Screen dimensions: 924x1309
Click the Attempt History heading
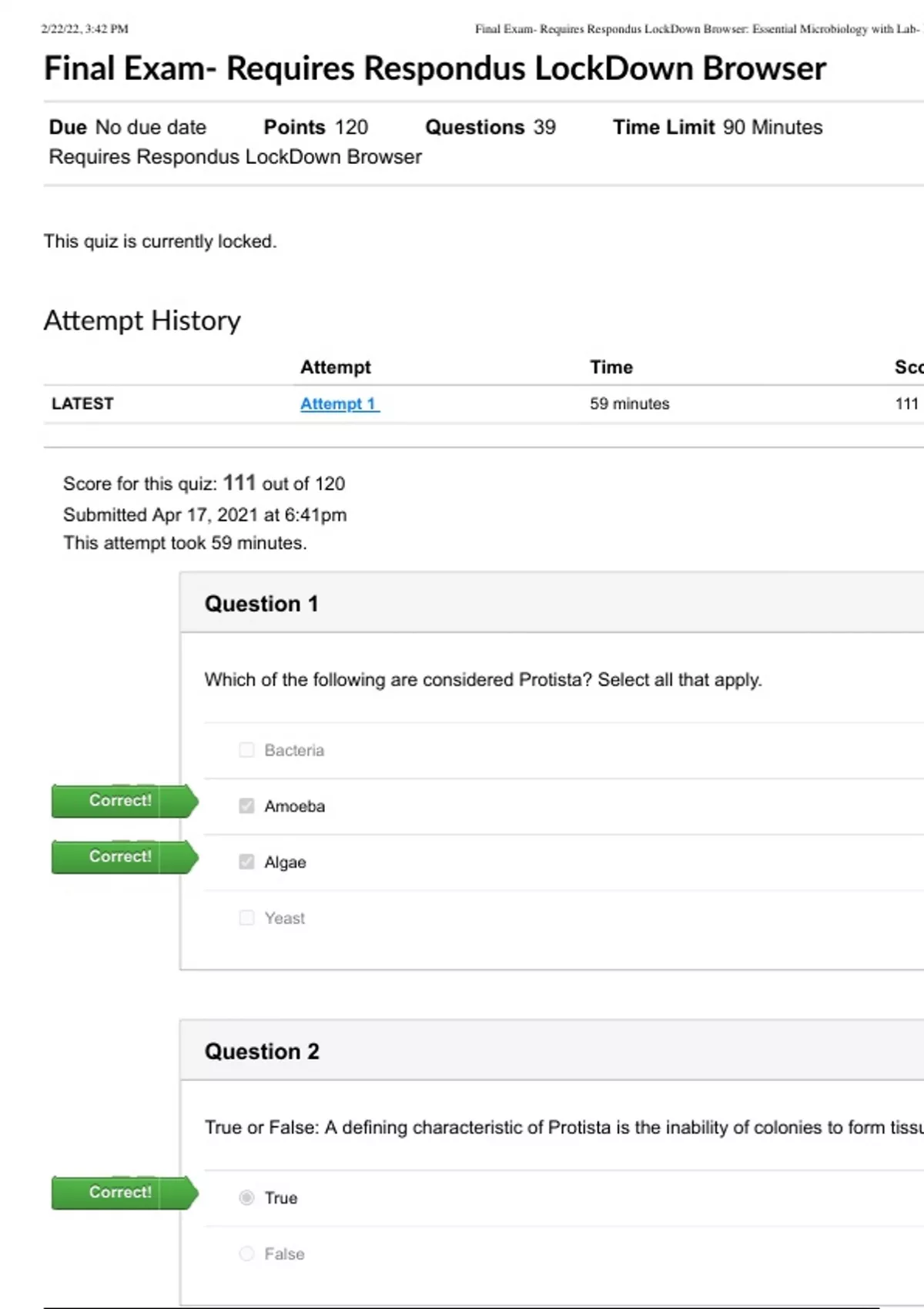point(142,321)
